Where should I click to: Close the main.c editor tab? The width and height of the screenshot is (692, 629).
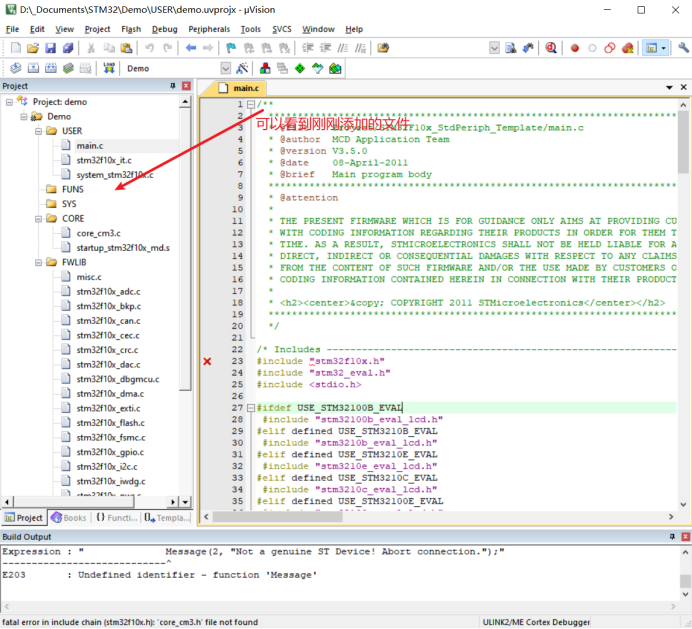coord(684,87)
